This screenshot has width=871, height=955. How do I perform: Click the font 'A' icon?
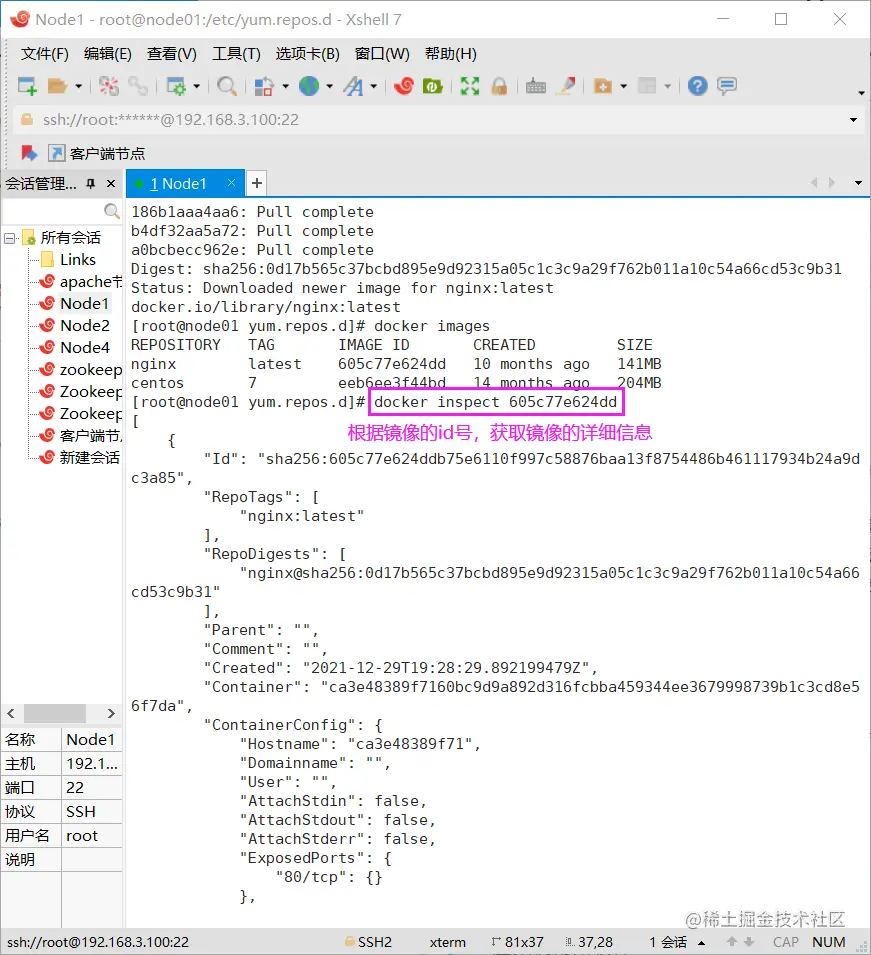353,86
